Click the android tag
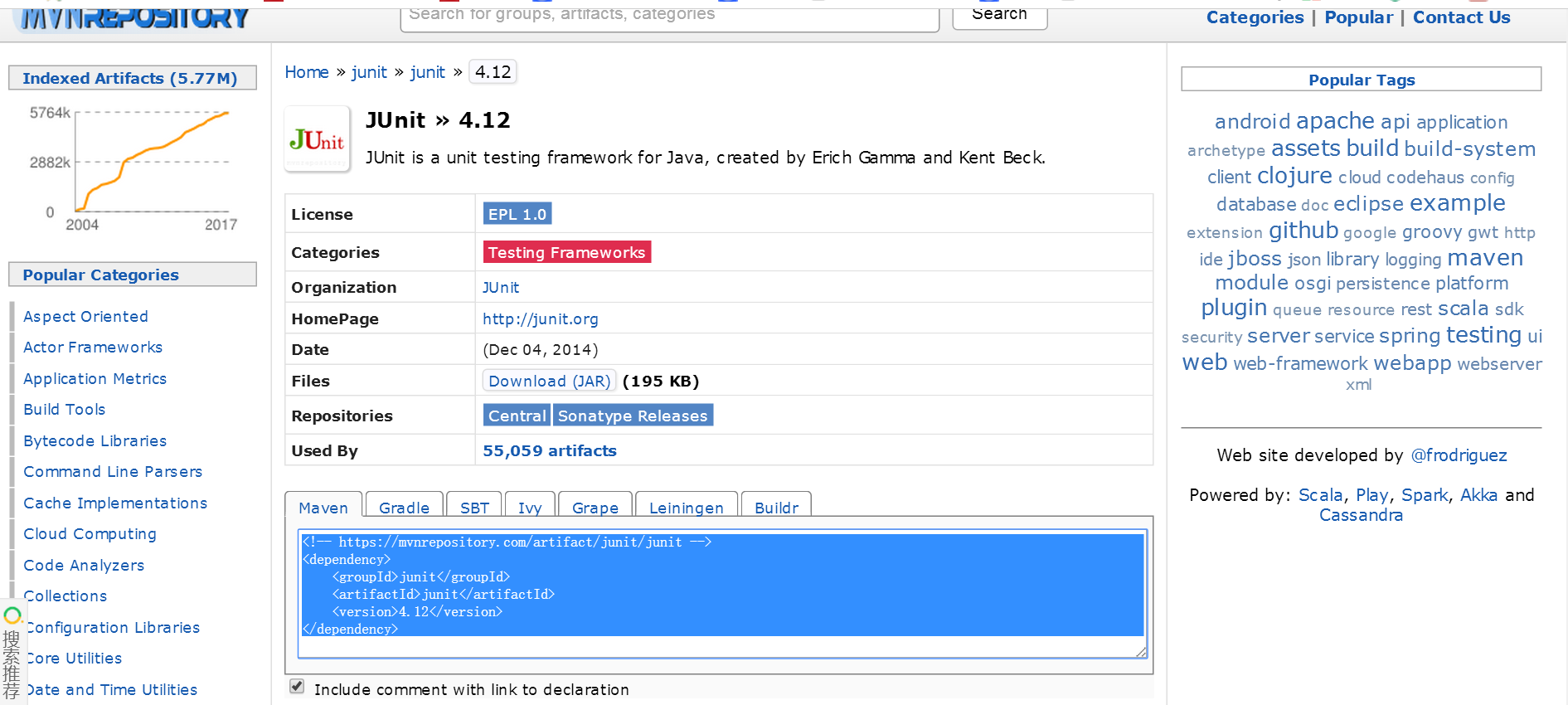This screenshot has height=705, width=1568. (1252, 122)
